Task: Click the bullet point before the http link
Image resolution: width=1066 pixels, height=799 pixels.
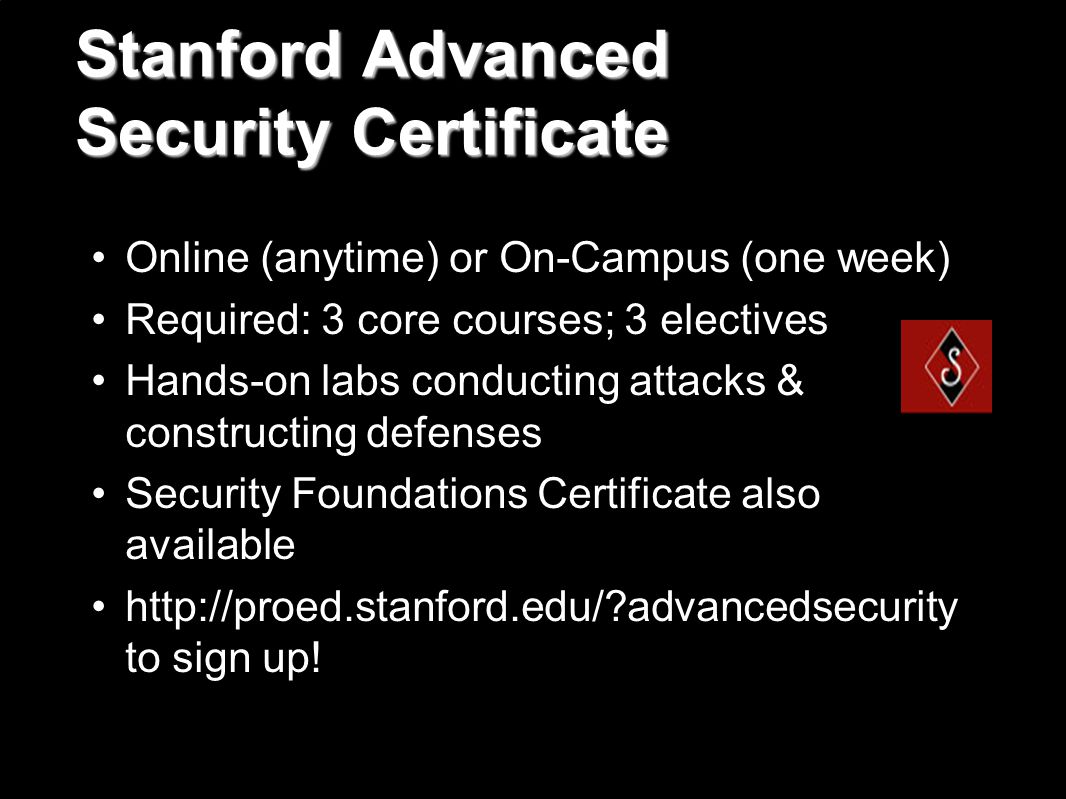Action: tap(99, 607)
